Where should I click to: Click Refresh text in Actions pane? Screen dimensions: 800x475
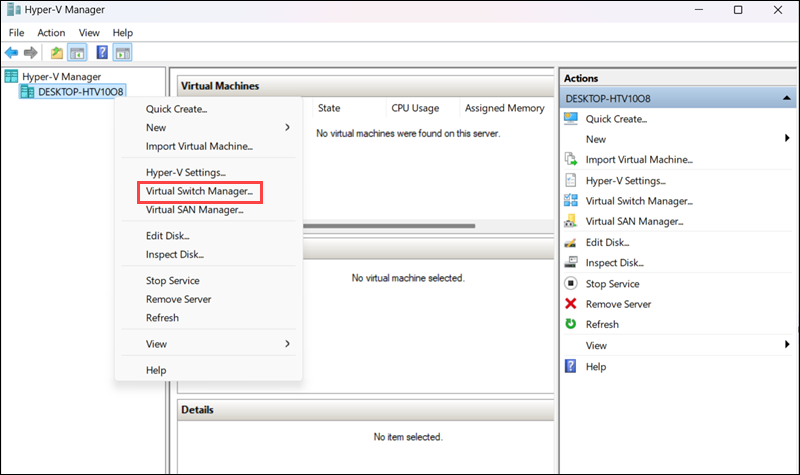(602, 324)
